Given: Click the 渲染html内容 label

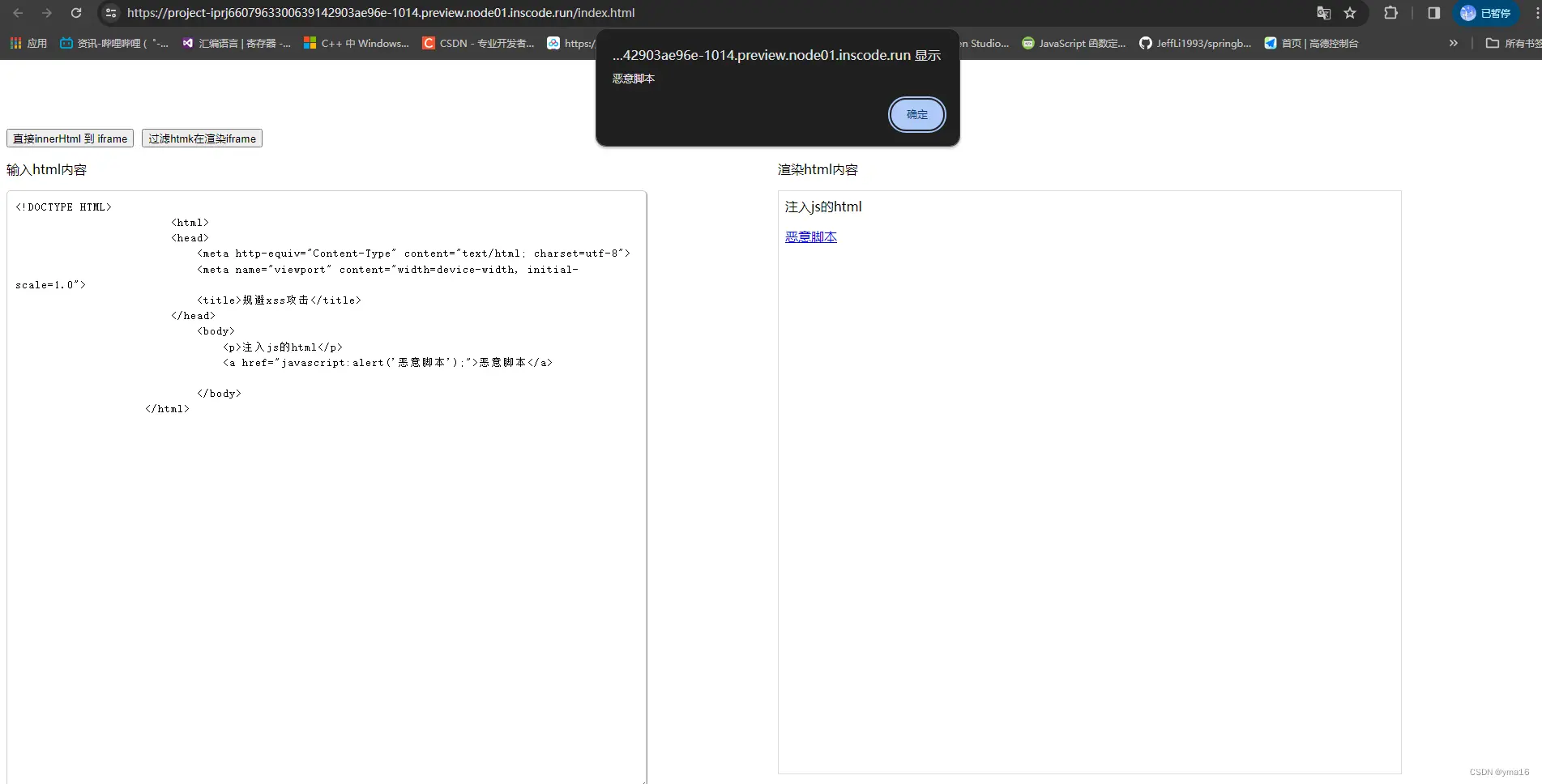Looking at the screenshot, I should coord(818,169).
